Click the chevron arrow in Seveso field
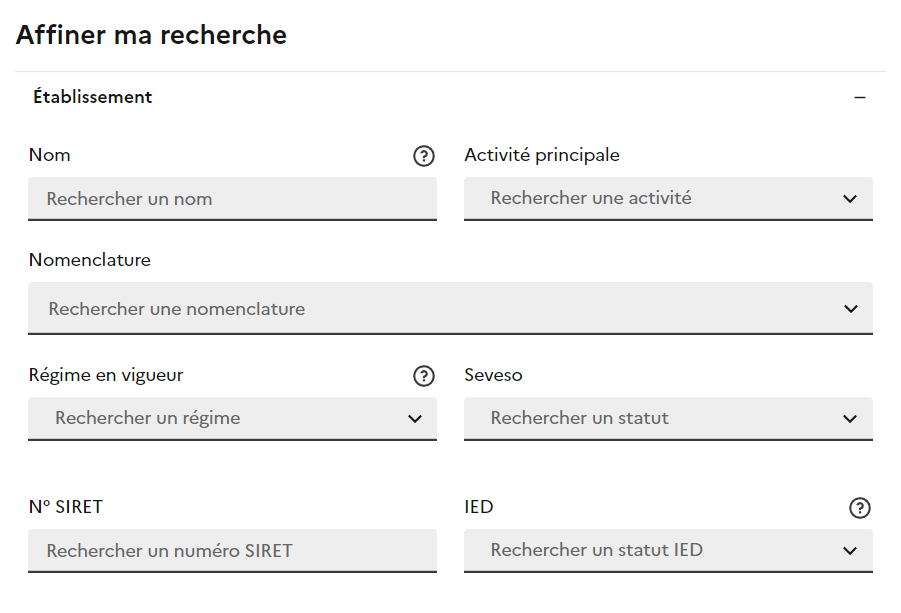This screenshot has height=613, width=901. point(850,419)
